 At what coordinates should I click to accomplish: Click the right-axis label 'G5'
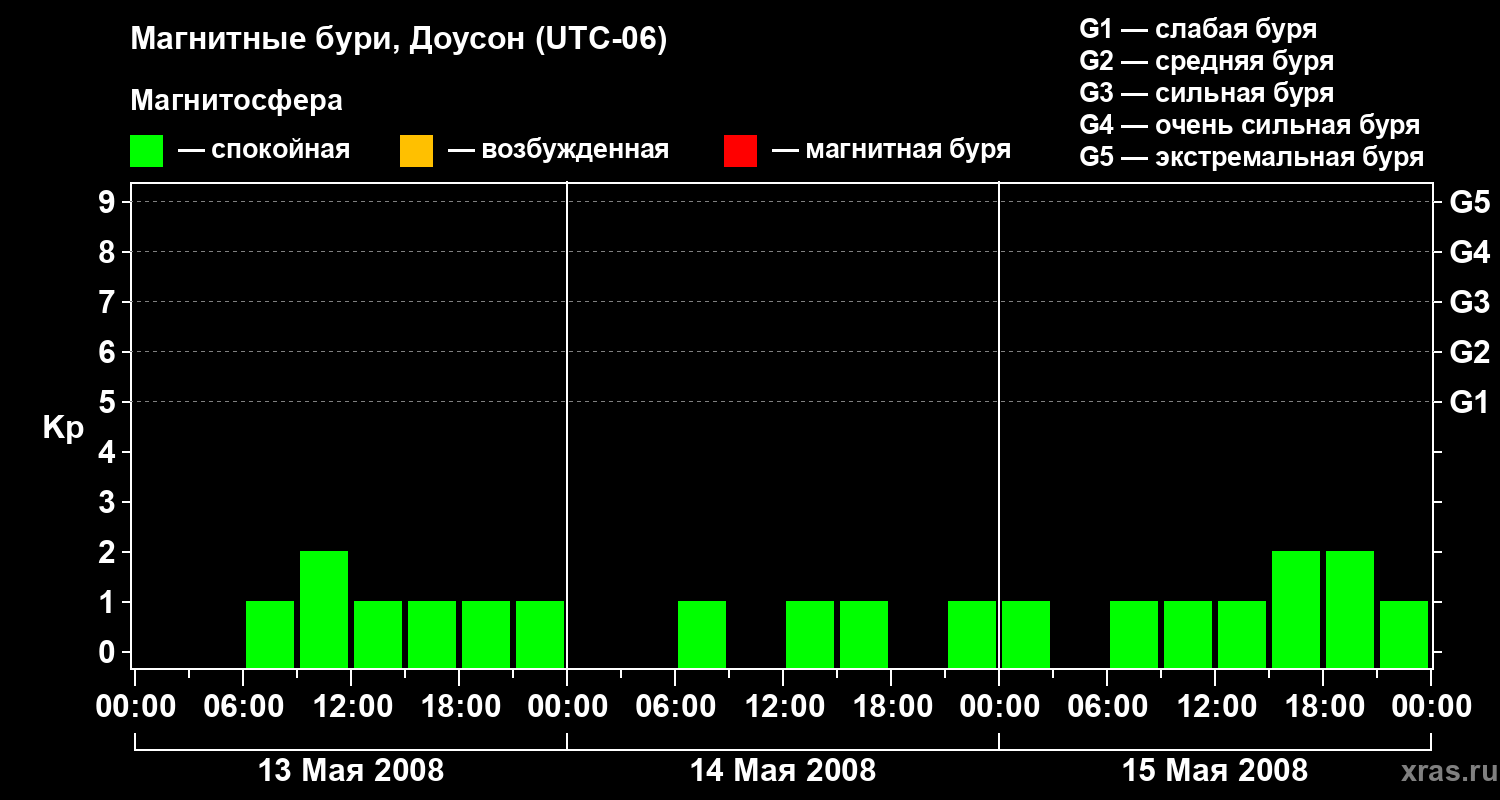click(1469, 202)
